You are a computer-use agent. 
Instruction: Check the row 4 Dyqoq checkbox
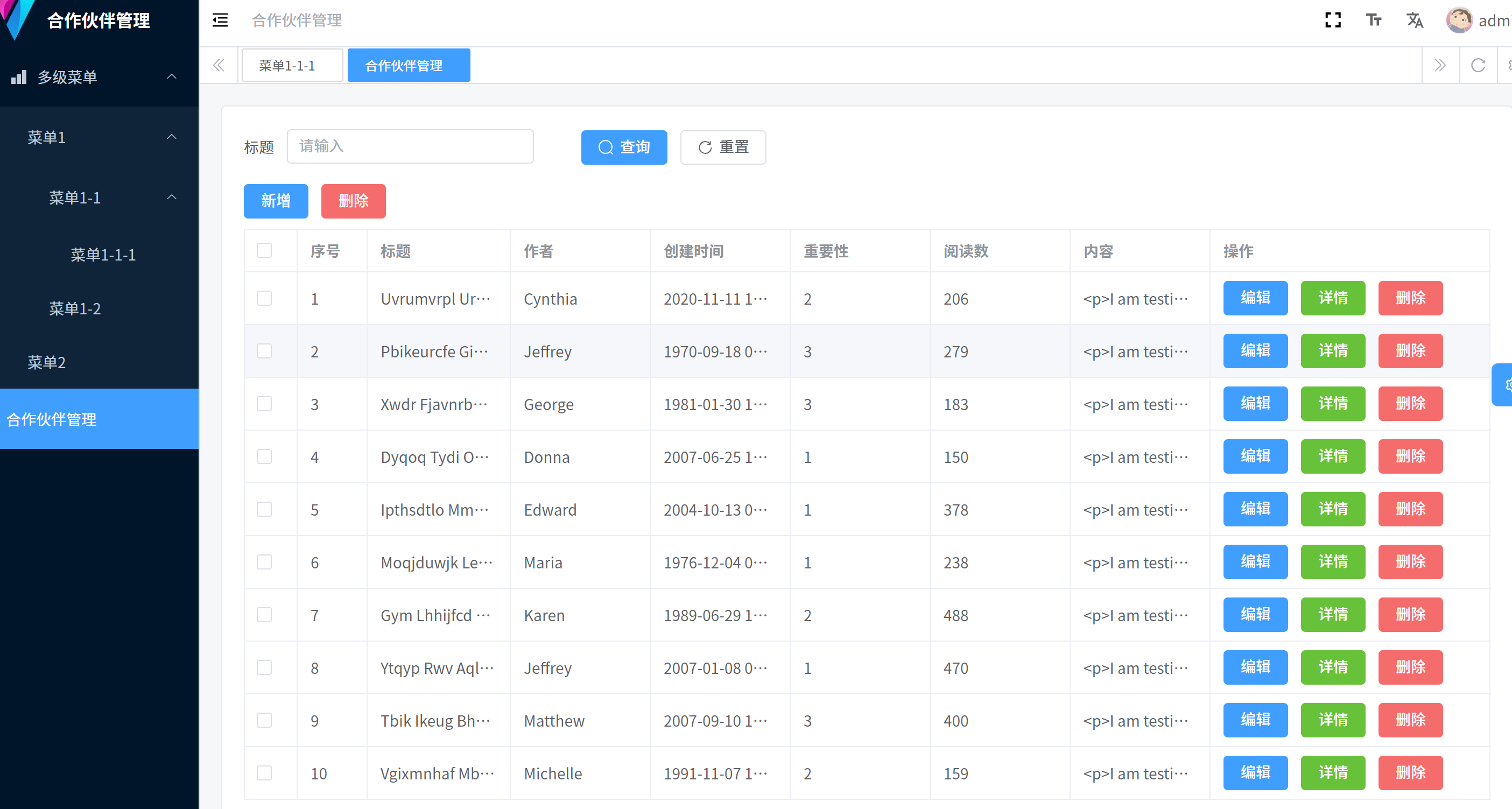(x=264, y=457)
